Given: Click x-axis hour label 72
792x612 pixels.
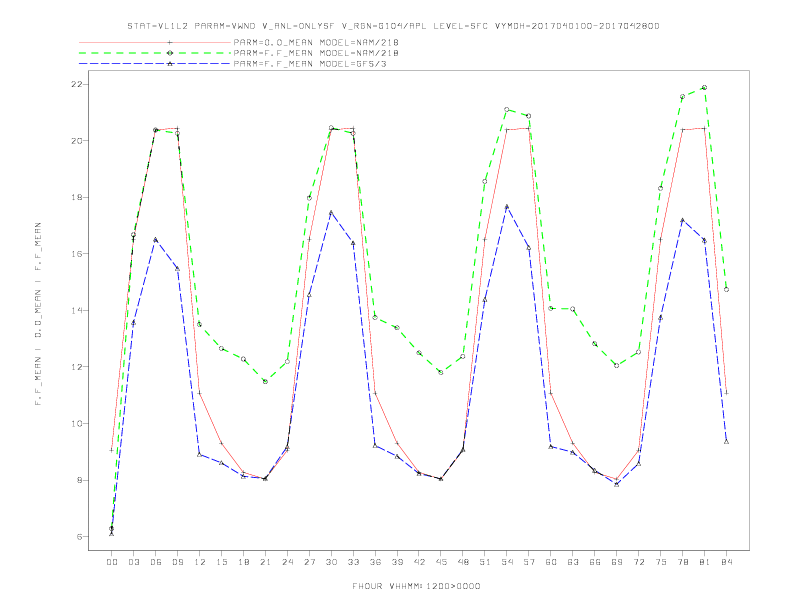Looking at the screenshot, I should (638, 562).
